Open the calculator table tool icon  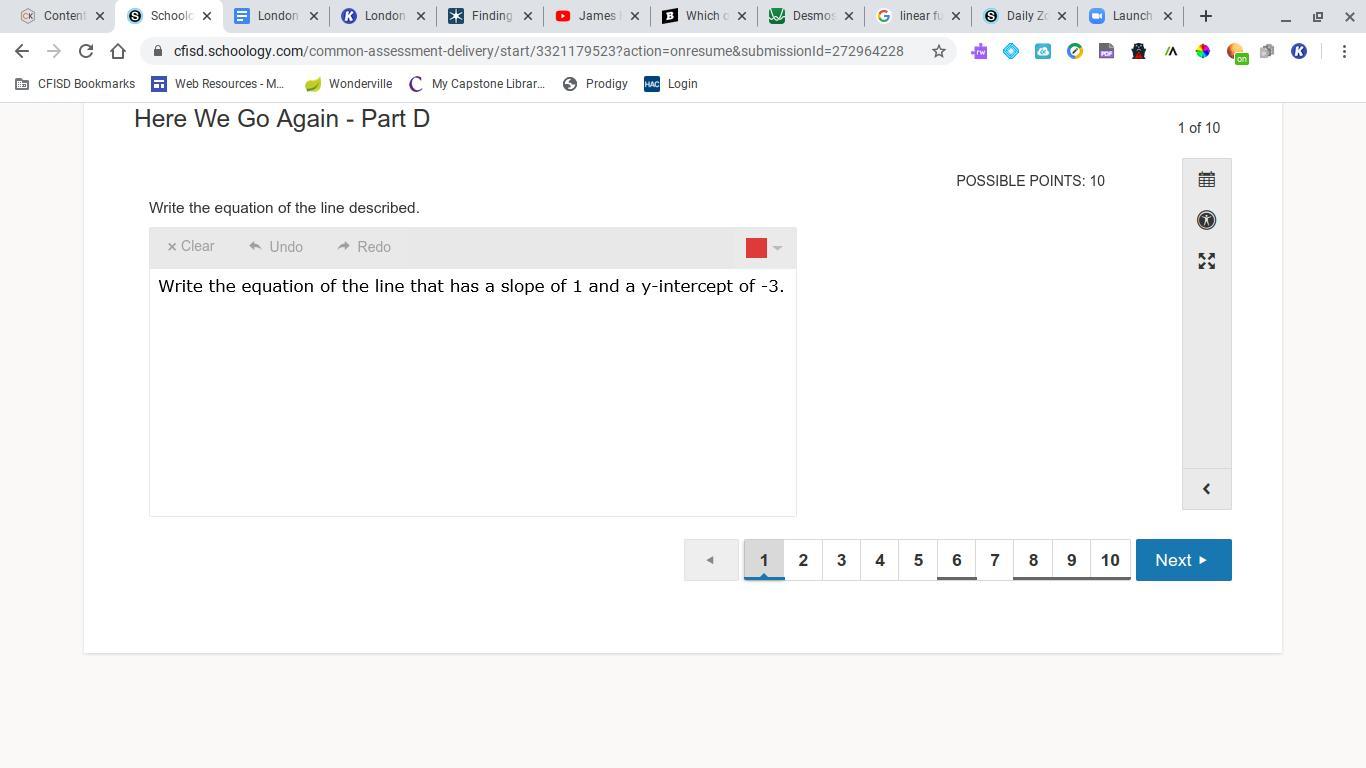(1206, 180)
